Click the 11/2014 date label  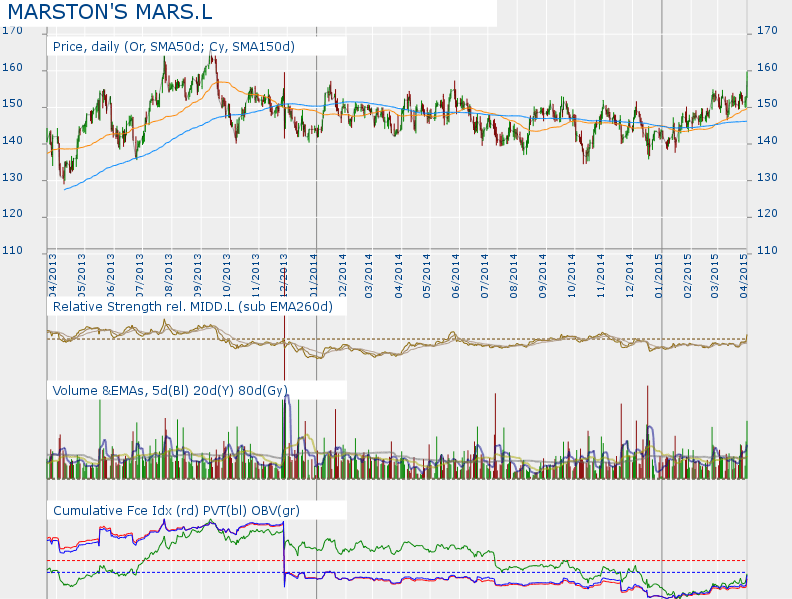click(x=600, y=276)
